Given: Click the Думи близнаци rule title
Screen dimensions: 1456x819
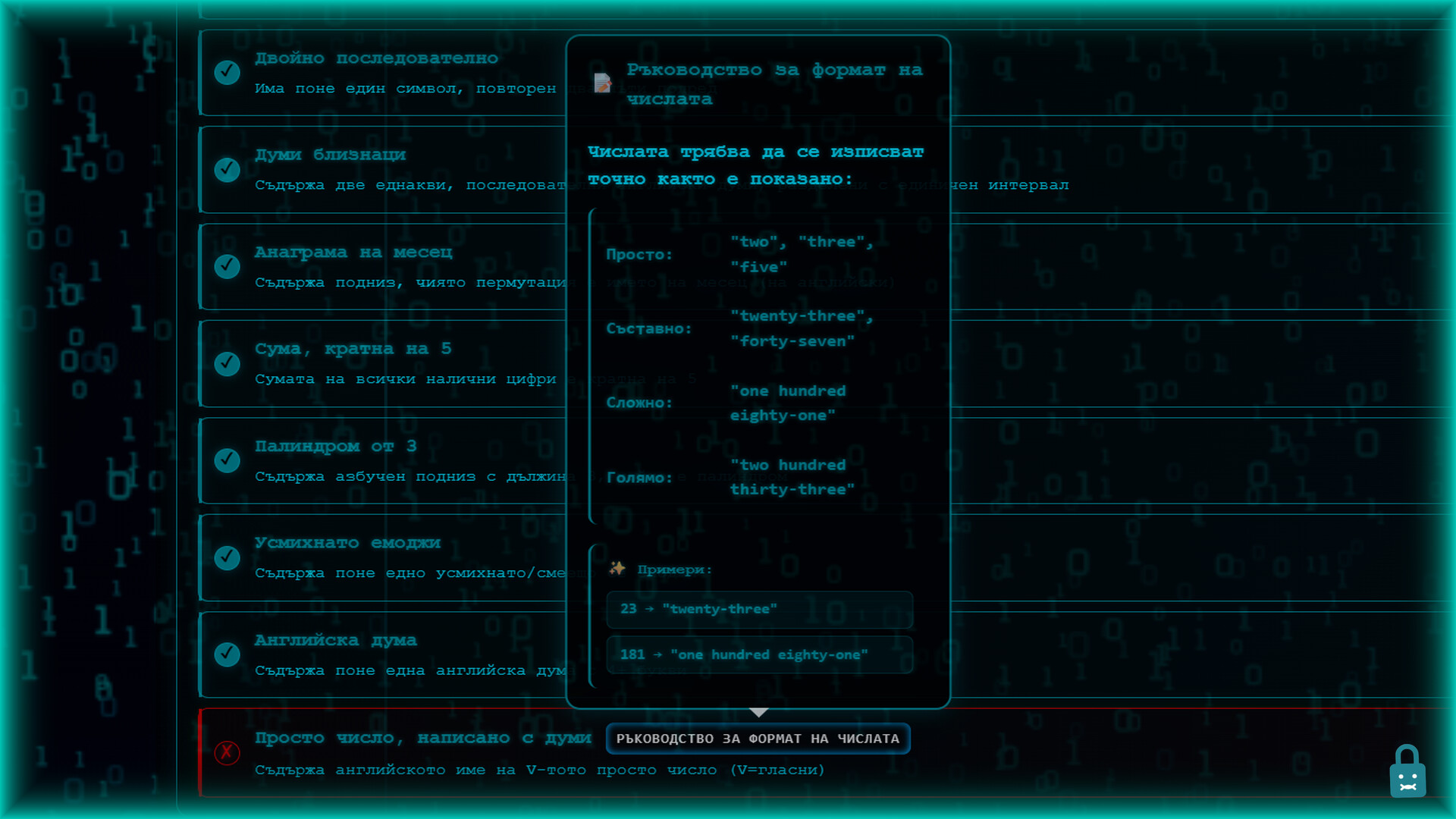Looking at the screenshot, I should pos(330,155).
